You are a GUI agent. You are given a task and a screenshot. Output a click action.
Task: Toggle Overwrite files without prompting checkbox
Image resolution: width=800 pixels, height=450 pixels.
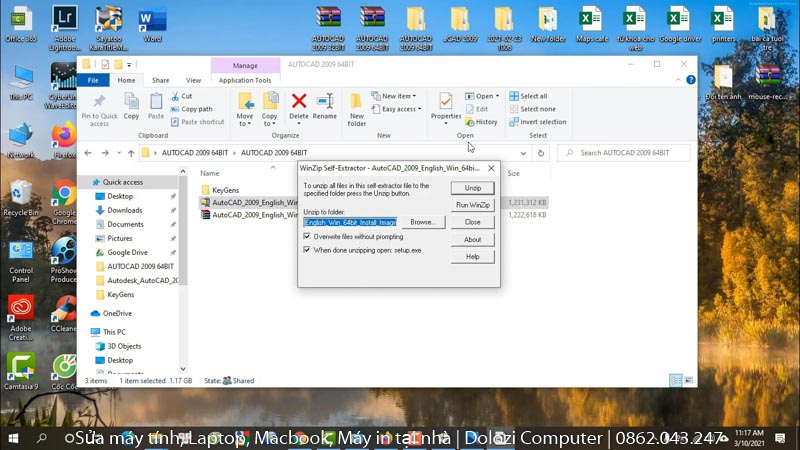(307, 236)
